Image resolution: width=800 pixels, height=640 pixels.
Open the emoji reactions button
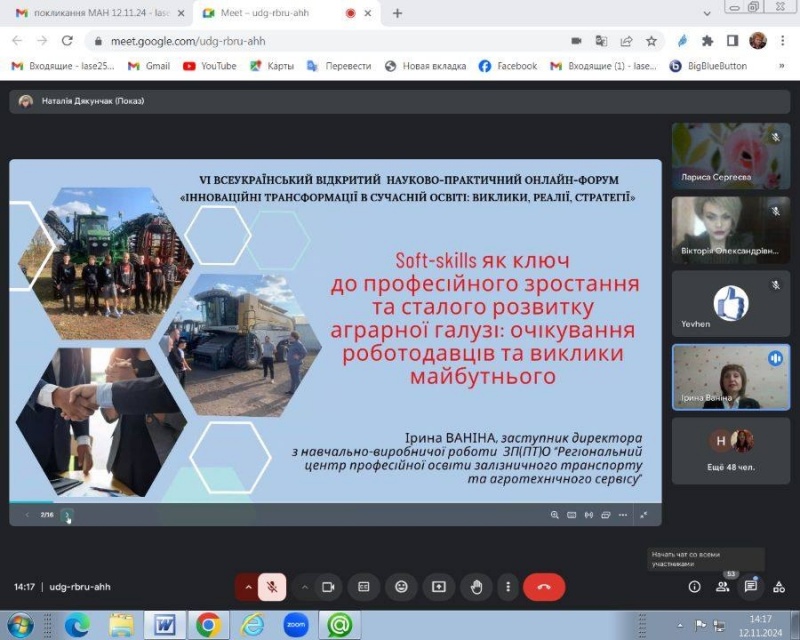coord(401,587)
